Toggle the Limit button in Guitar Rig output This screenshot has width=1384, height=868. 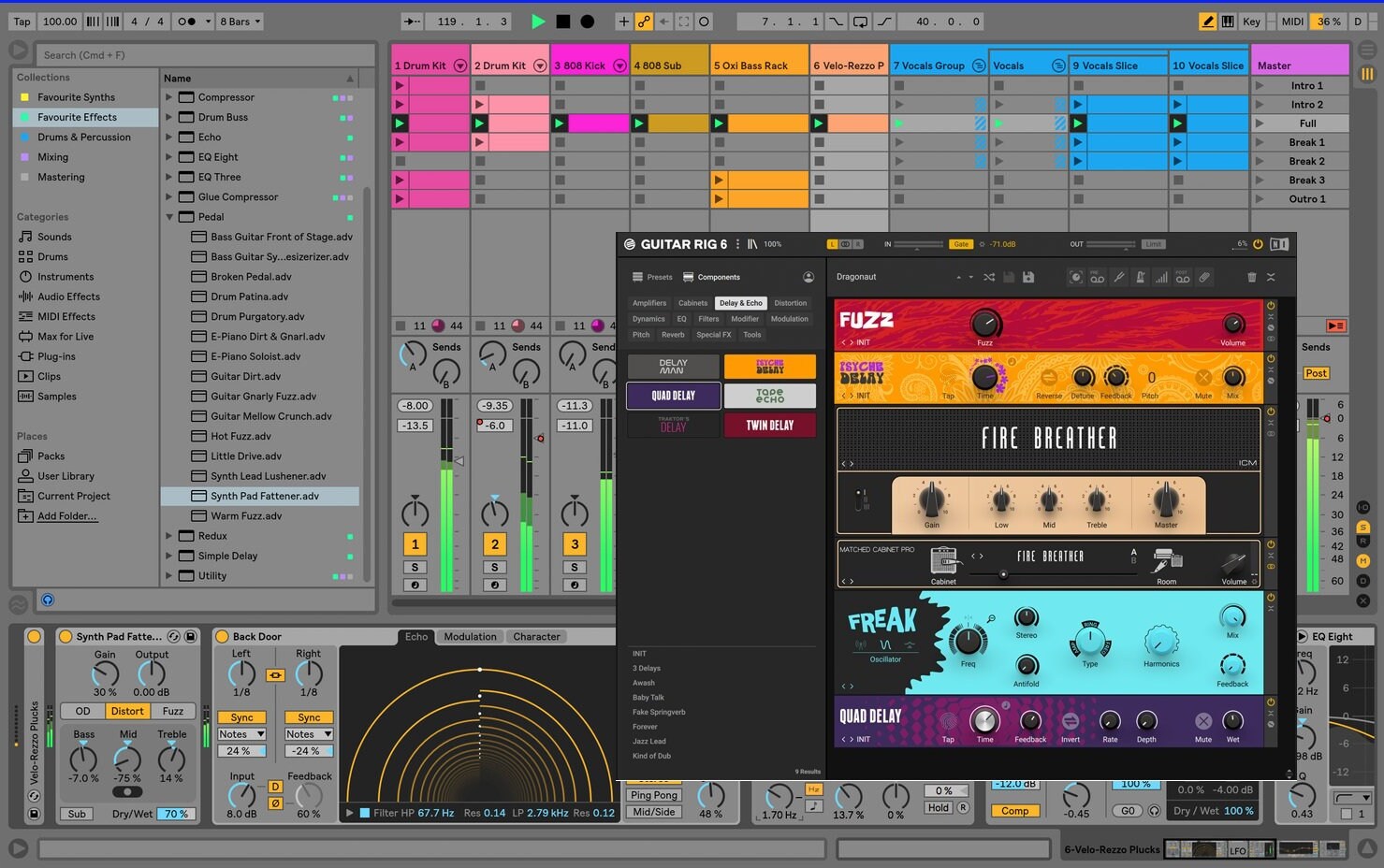pos(1153,244)
